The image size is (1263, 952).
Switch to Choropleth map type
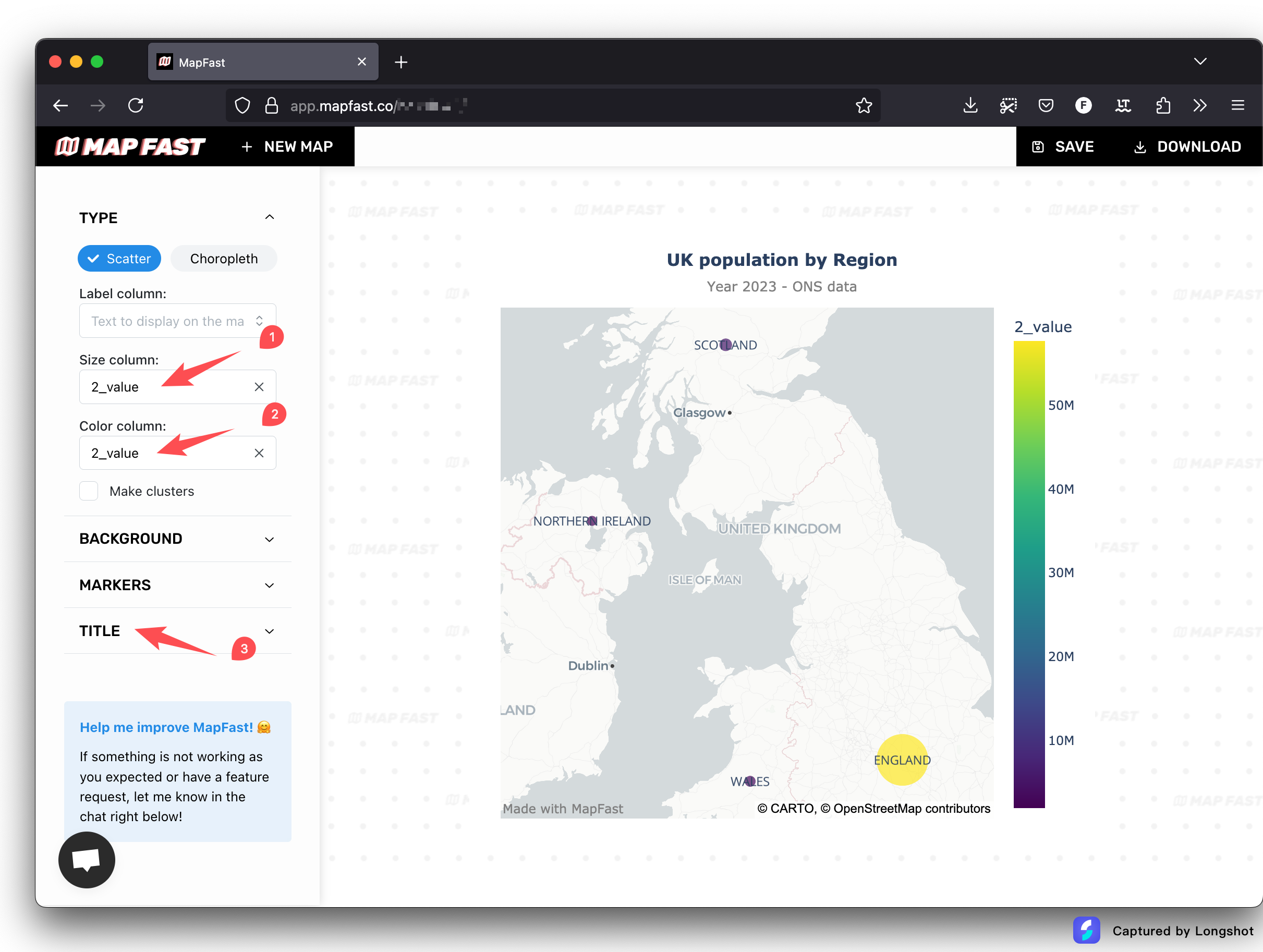pos(224,259)
